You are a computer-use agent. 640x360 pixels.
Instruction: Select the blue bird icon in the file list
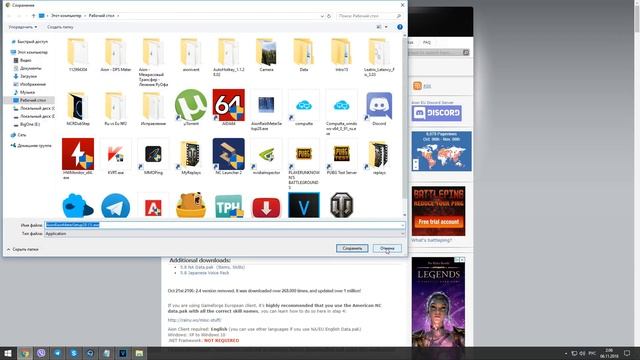tap(78, 206)
